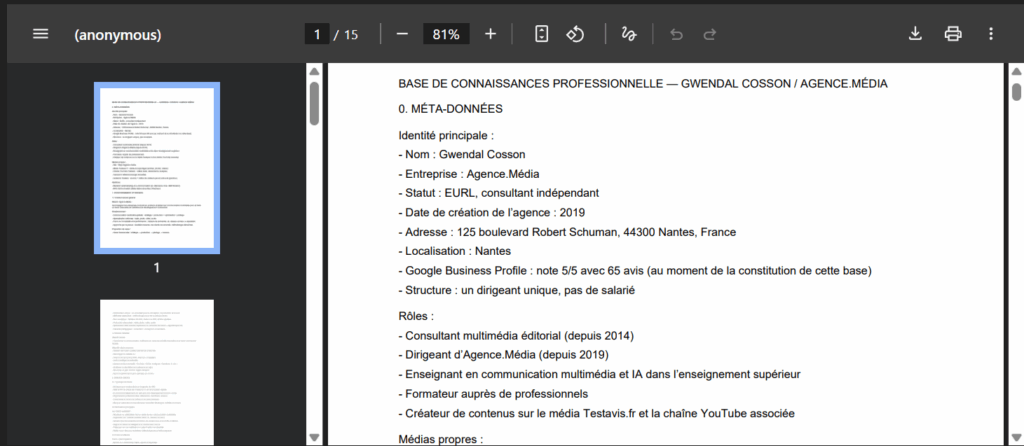
Task: Click the 'Nom : Gwendal Cosson' line
Action: 462,155
